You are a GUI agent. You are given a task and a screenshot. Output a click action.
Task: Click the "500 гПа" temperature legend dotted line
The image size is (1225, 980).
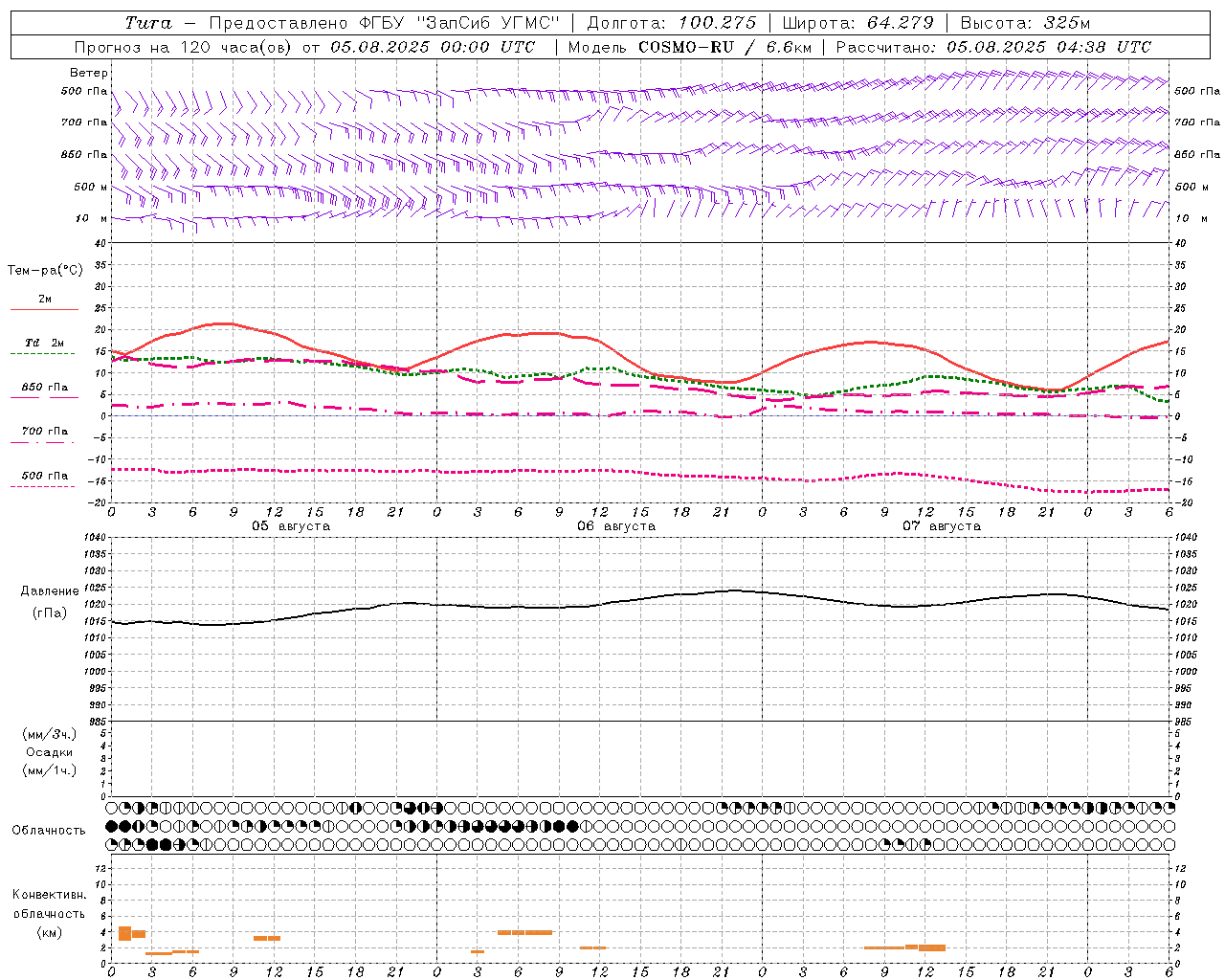44,486
